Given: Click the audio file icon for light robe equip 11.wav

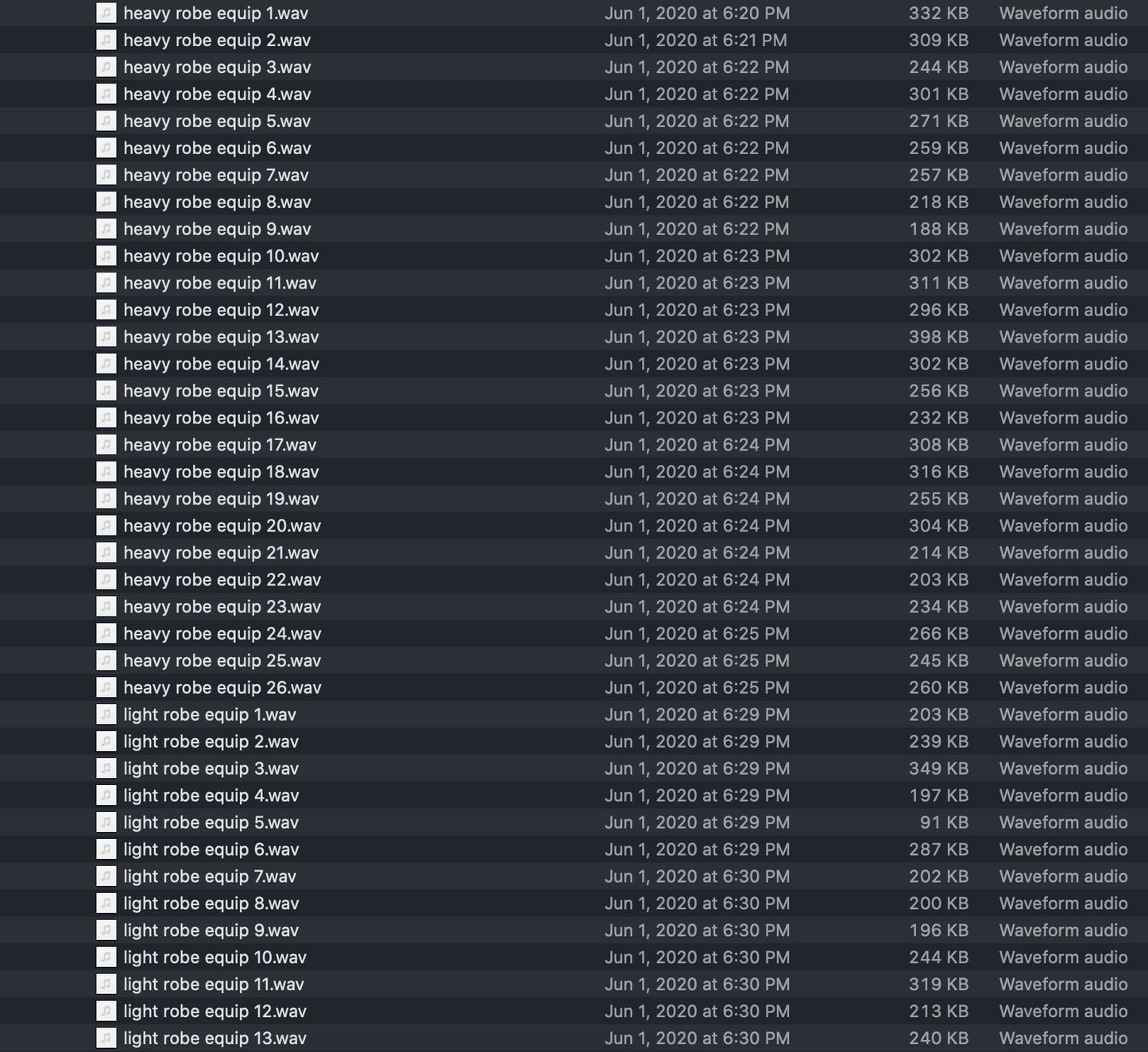Looking at the screenshot, I should coord(106,984).
